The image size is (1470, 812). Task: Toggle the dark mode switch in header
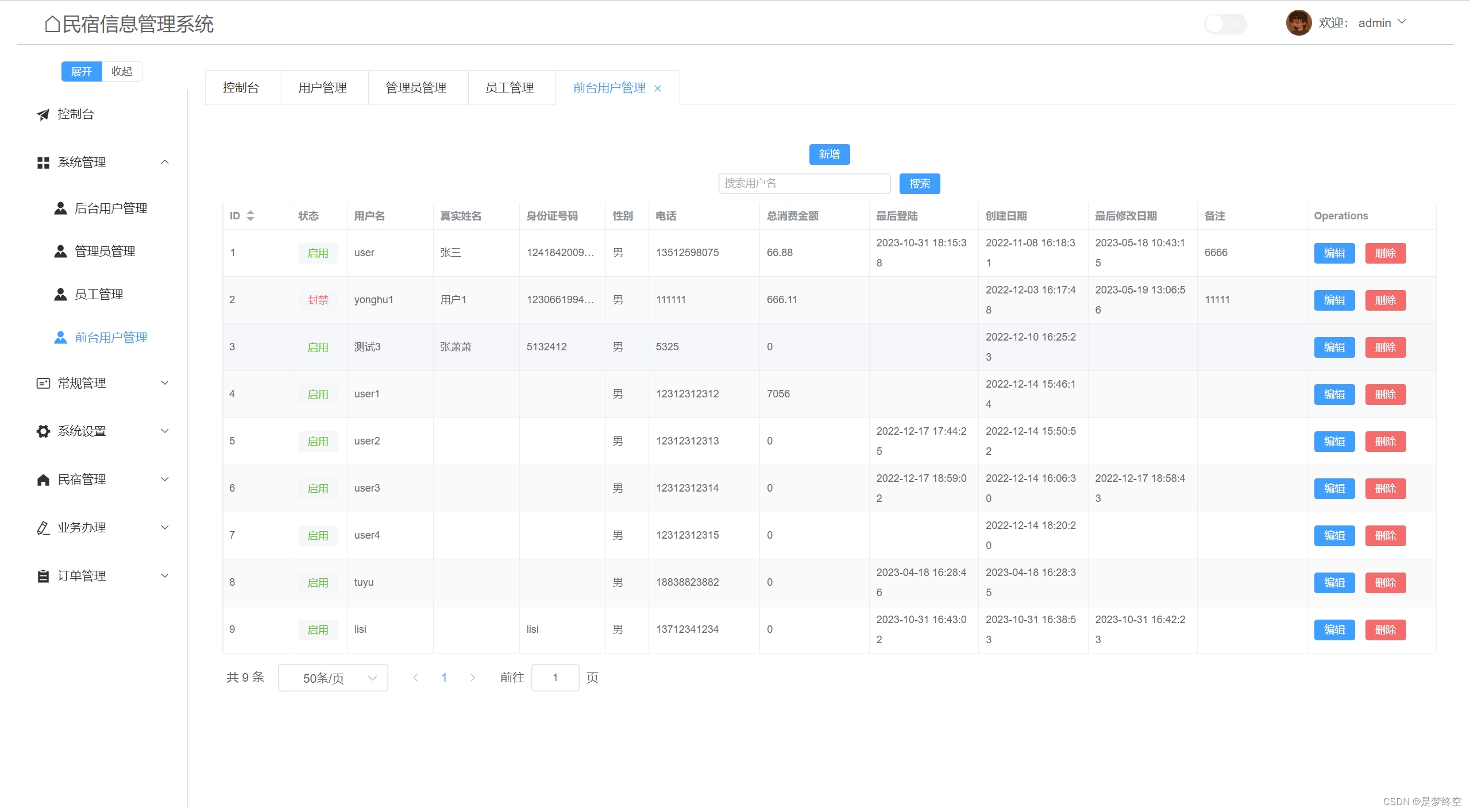click(1225, 24)
